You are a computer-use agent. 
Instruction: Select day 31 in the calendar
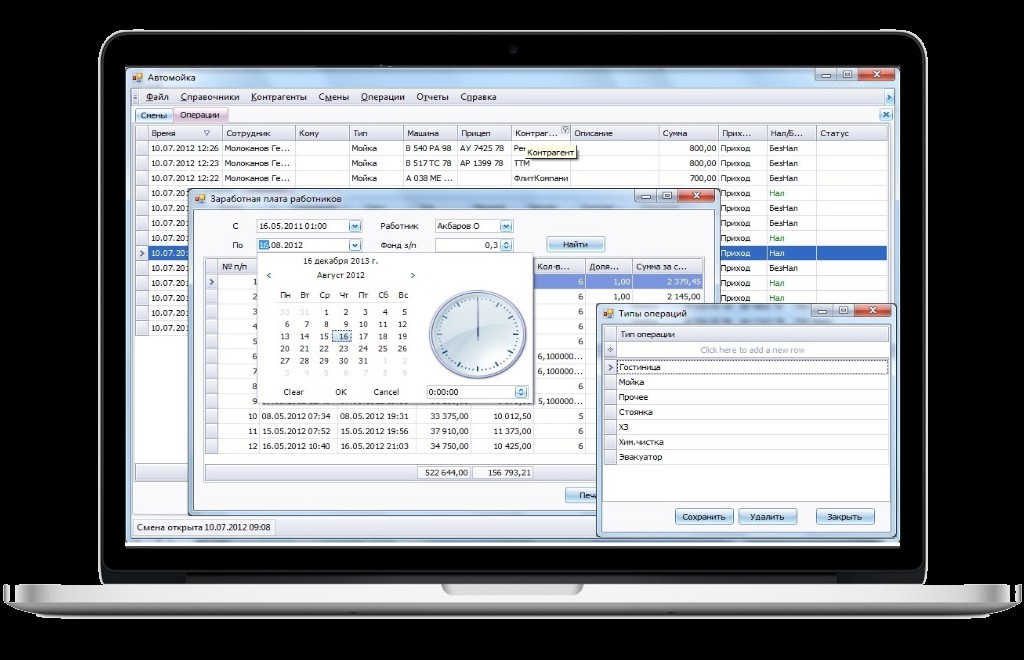click(x=363, y=361)
